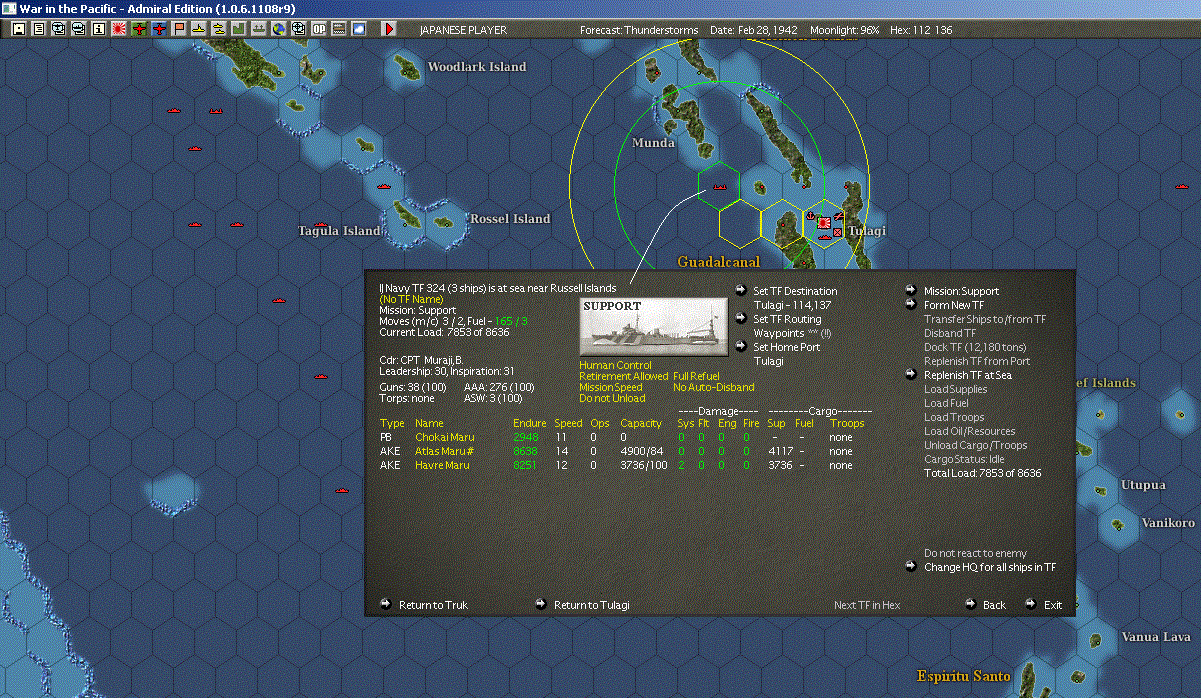Click Return to Tulagi
This screenshot has height=698, width=1201.
pyautogui.click(x=592, y=605)
